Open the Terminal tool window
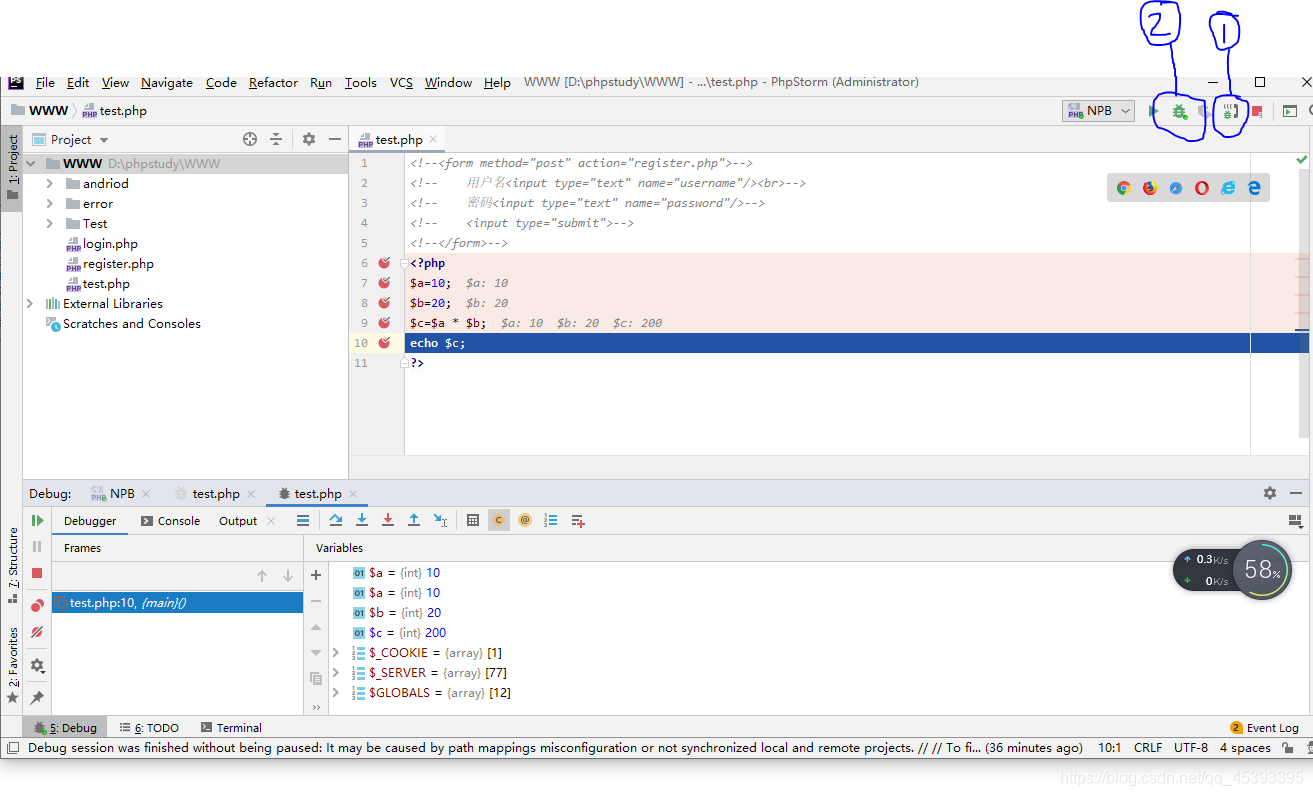The image size is (1313, 796). point(231,728)
